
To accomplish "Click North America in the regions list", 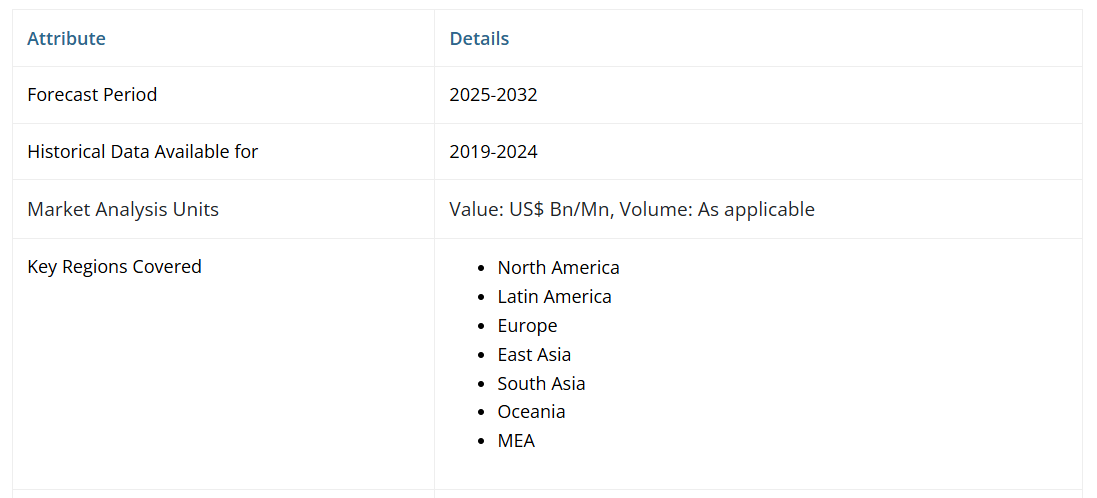I will click(558, 268).
